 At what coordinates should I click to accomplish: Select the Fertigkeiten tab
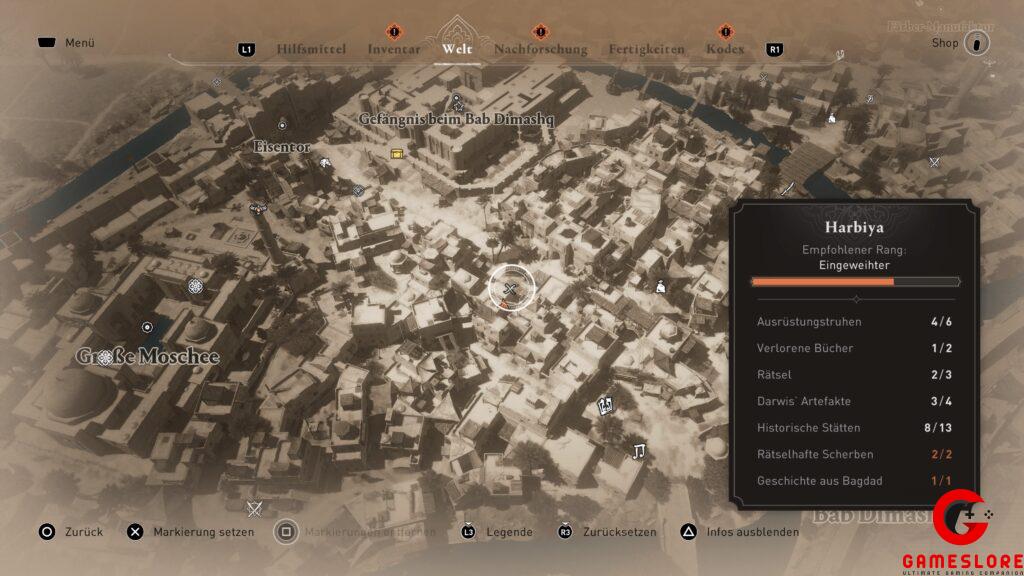coord(647,49)
